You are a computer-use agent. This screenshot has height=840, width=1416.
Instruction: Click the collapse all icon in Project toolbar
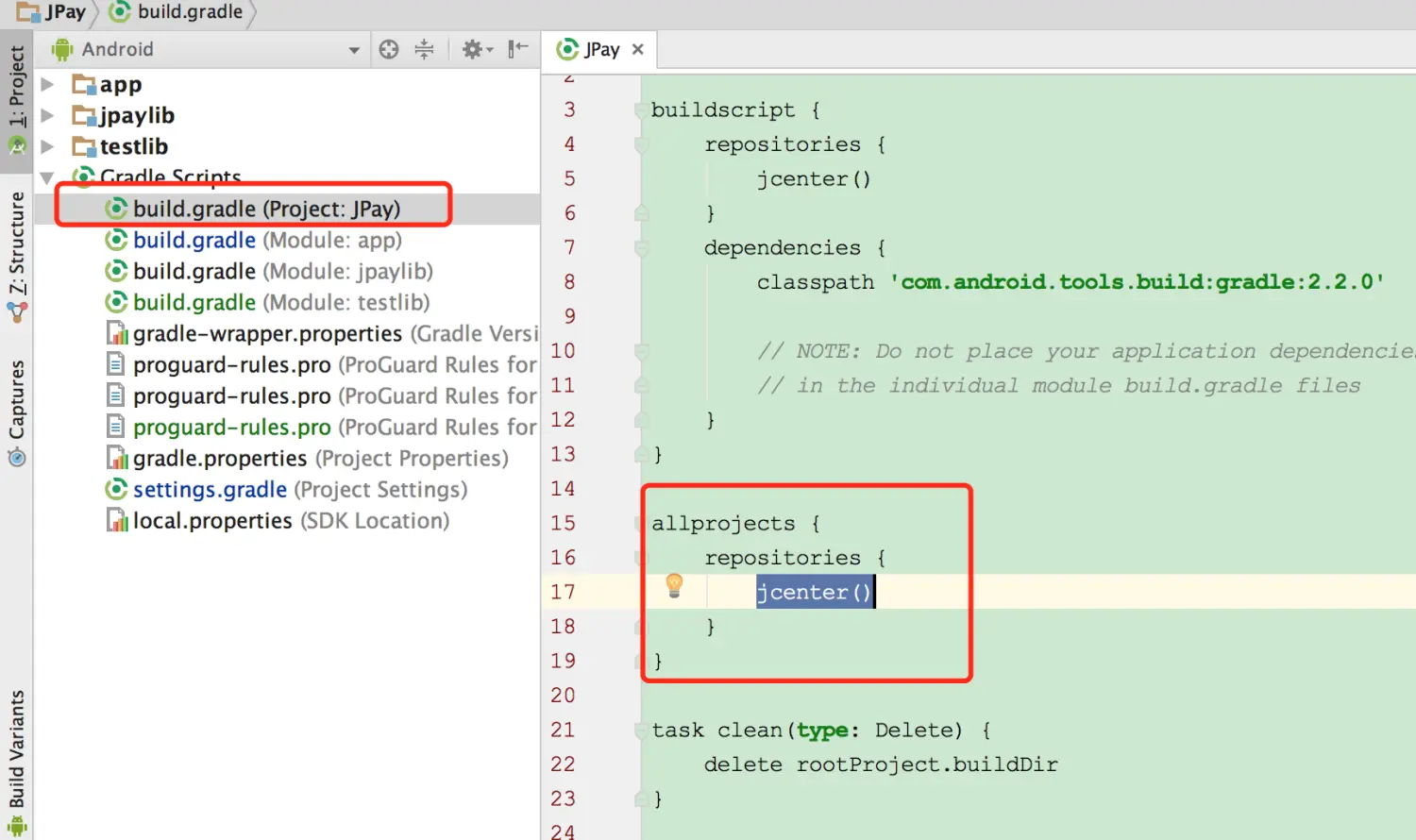point(425,49)
